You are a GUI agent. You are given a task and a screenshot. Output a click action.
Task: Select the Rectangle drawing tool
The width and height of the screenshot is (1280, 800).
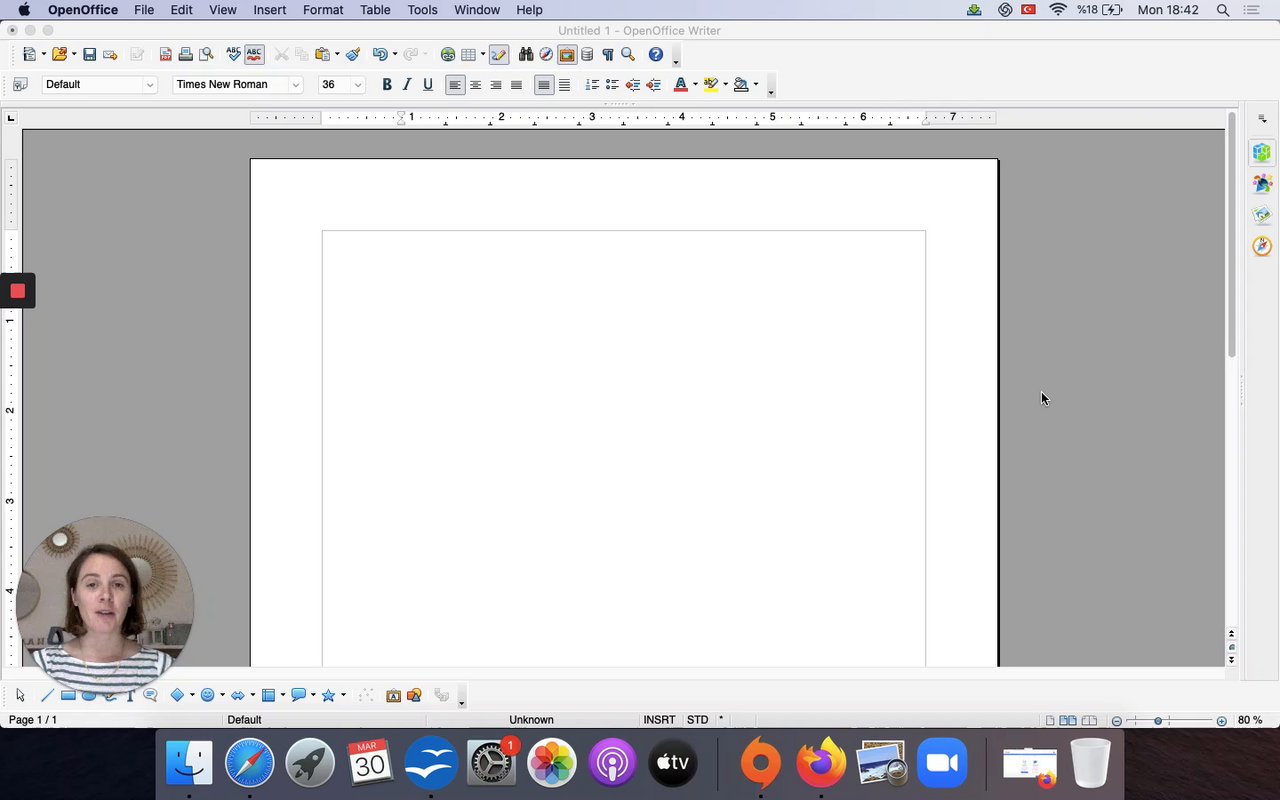[68, 695]
